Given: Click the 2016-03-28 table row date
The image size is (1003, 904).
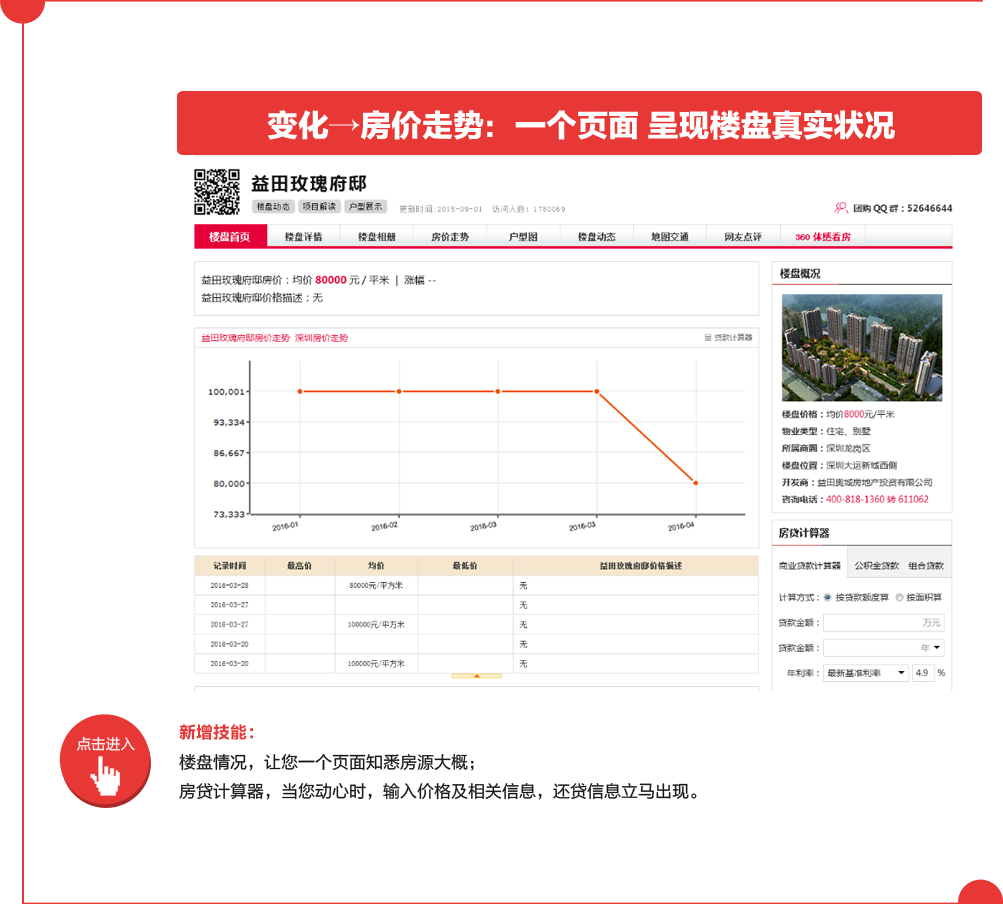Looking at the screenshot, I should click(x=230, y=585).
